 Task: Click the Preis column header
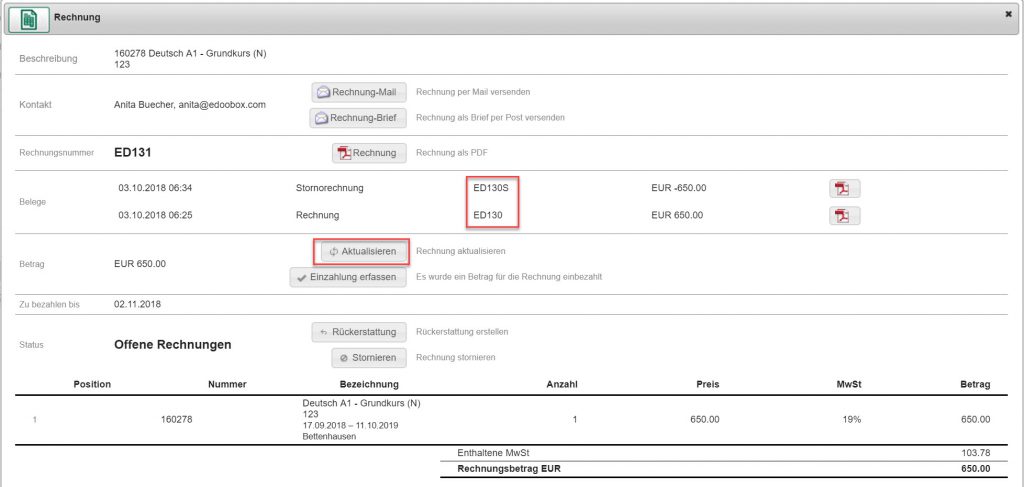(707, 384)
